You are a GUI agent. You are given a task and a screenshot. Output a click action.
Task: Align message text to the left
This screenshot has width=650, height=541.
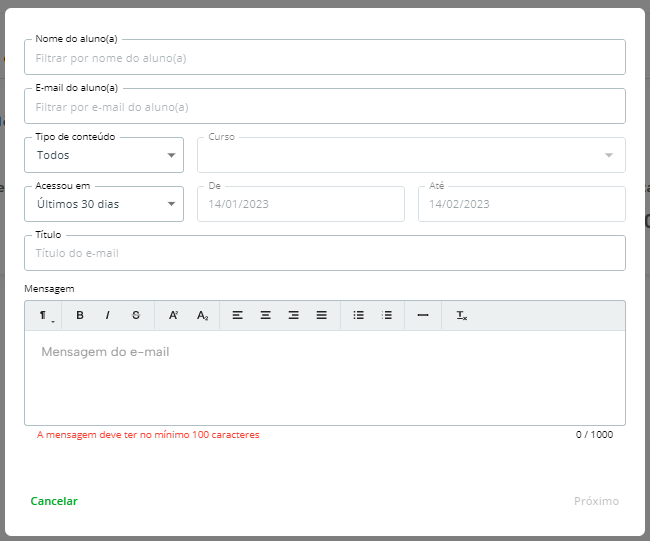pos(238,315)
